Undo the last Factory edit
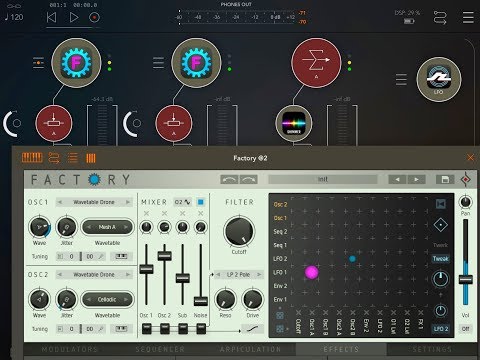This screenshot has width=480, height=360. pyautogui.click(x=229, y=180)
